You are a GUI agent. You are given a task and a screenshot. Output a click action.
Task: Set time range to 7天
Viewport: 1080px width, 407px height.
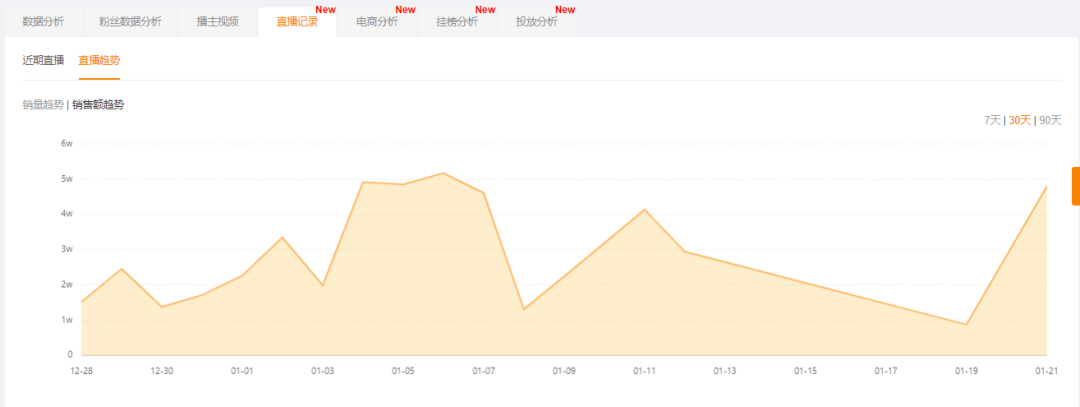(x=992, y=120)
